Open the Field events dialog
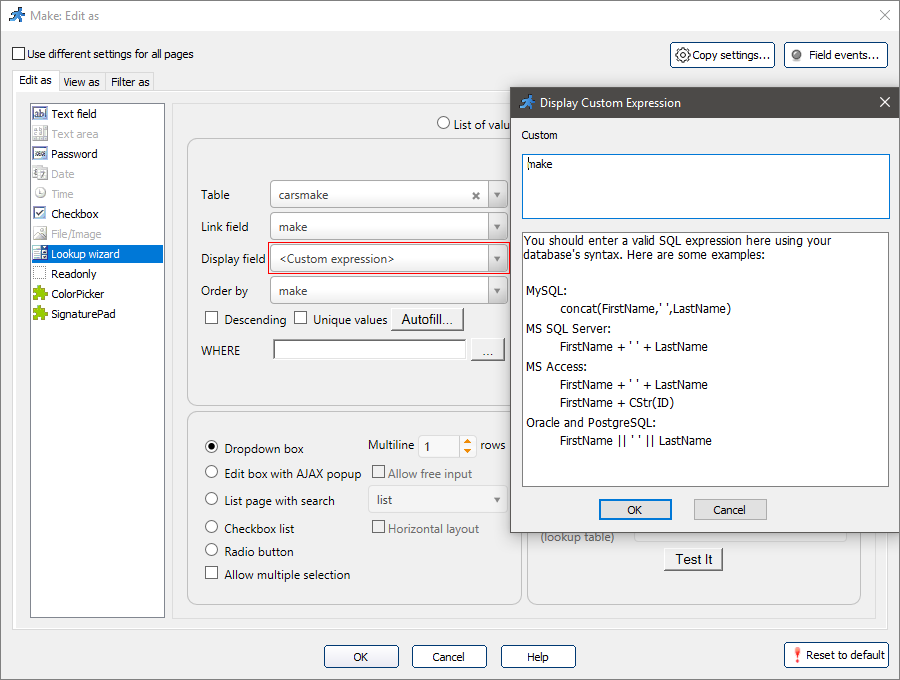Viewport: 900px width, 680px height. 836,55
